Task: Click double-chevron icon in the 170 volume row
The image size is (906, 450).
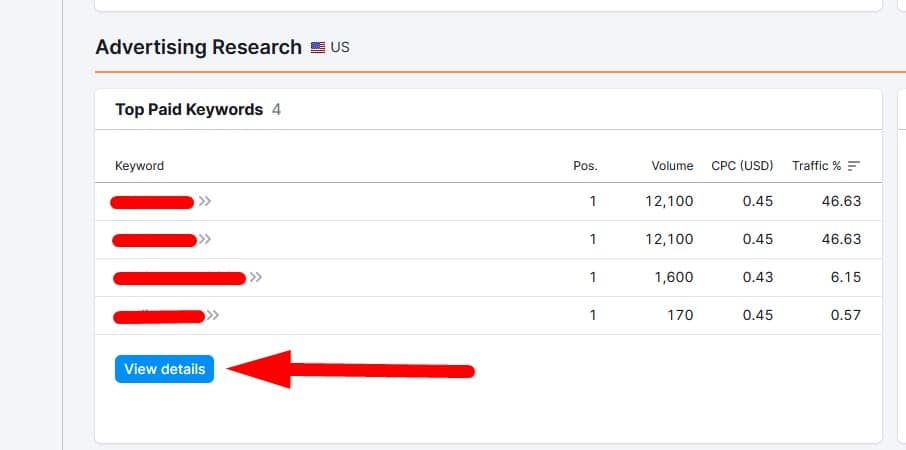Action: click(x=213, y=315)
